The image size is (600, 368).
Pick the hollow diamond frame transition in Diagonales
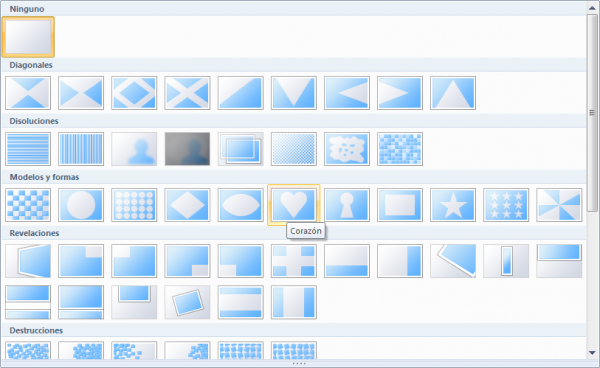[134, 93]
